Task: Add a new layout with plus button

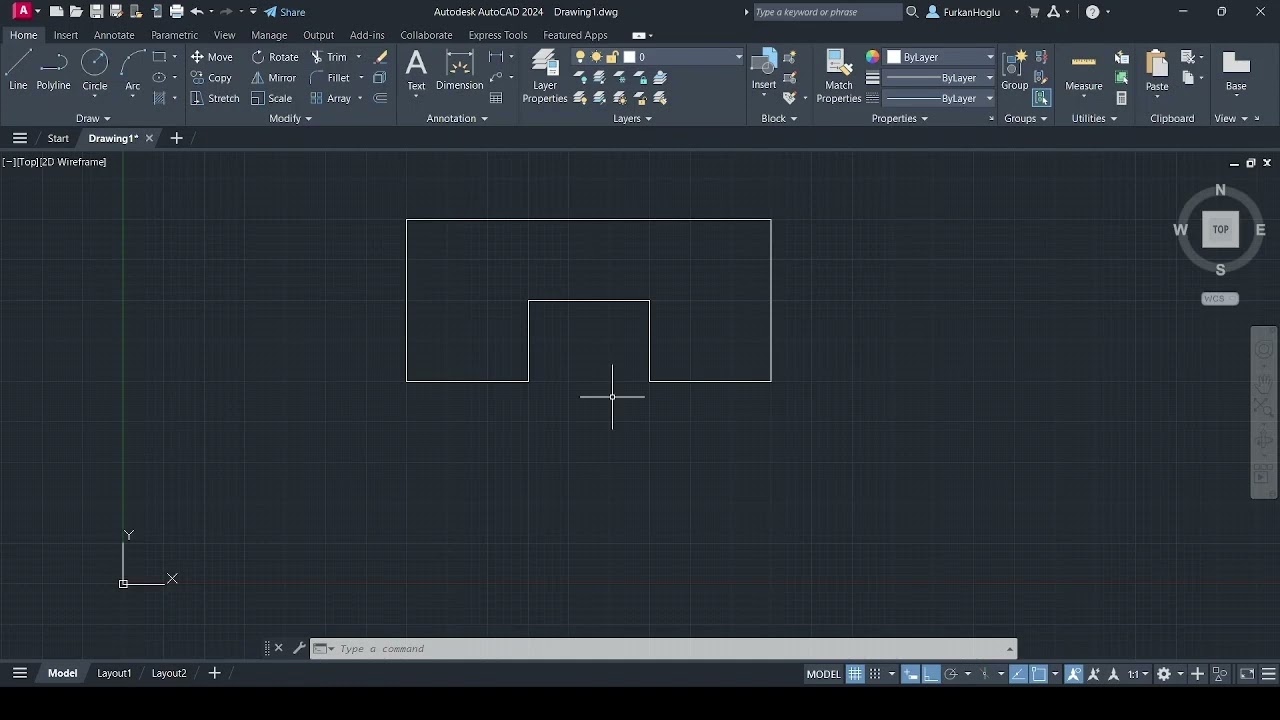Action: click(x=214, y=673)
